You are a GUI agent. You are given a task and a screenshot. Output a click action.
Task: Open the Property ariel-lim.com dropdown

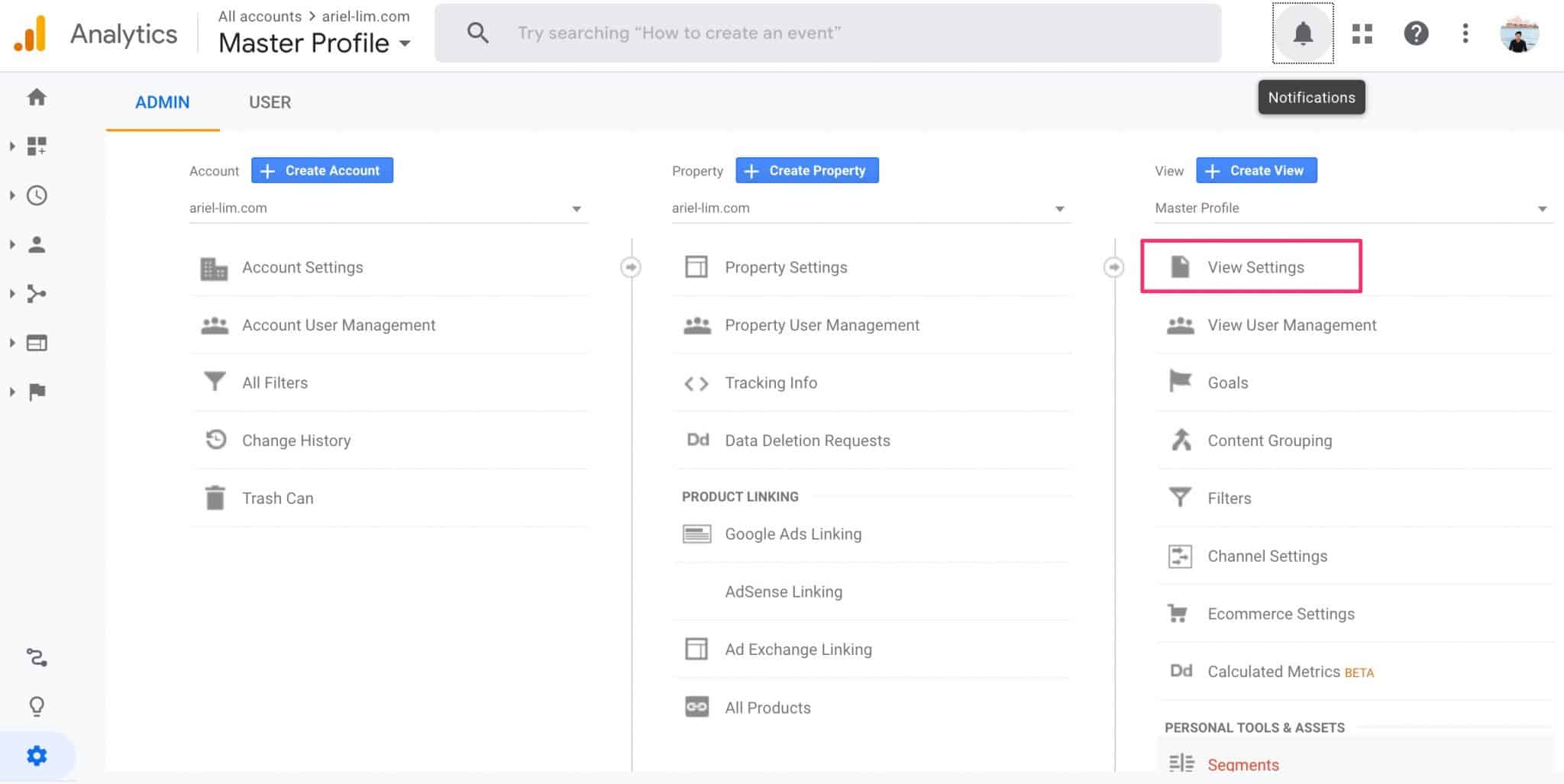tap(871, 208)
